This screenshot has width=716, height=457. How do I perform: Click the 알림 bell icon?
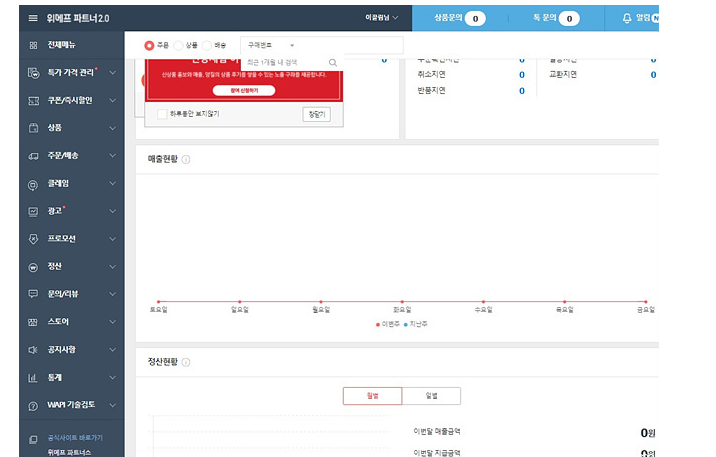(627, 18)
